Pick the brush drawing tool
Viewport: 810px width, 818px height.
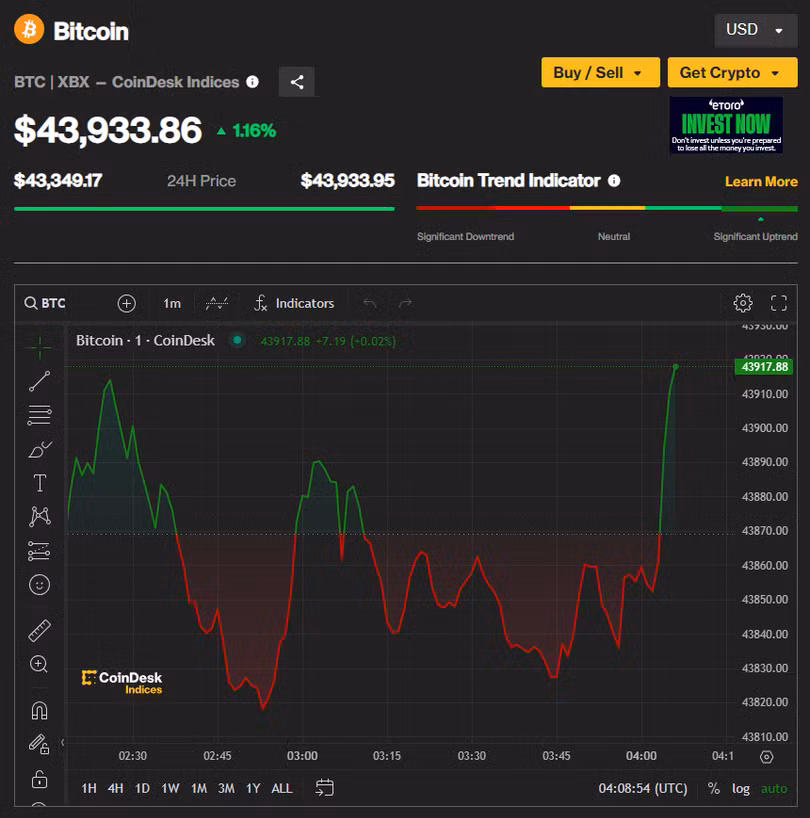pos(40,449)
